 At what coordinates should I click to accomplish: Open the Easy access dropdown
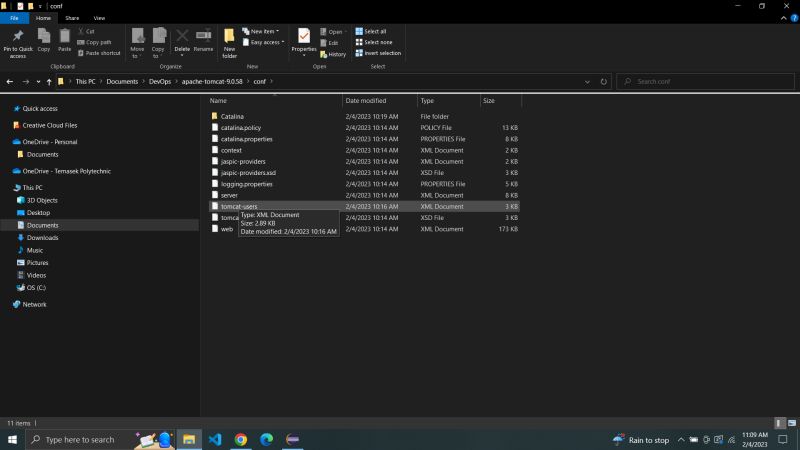pyautogui.click(x=263, y=42)
